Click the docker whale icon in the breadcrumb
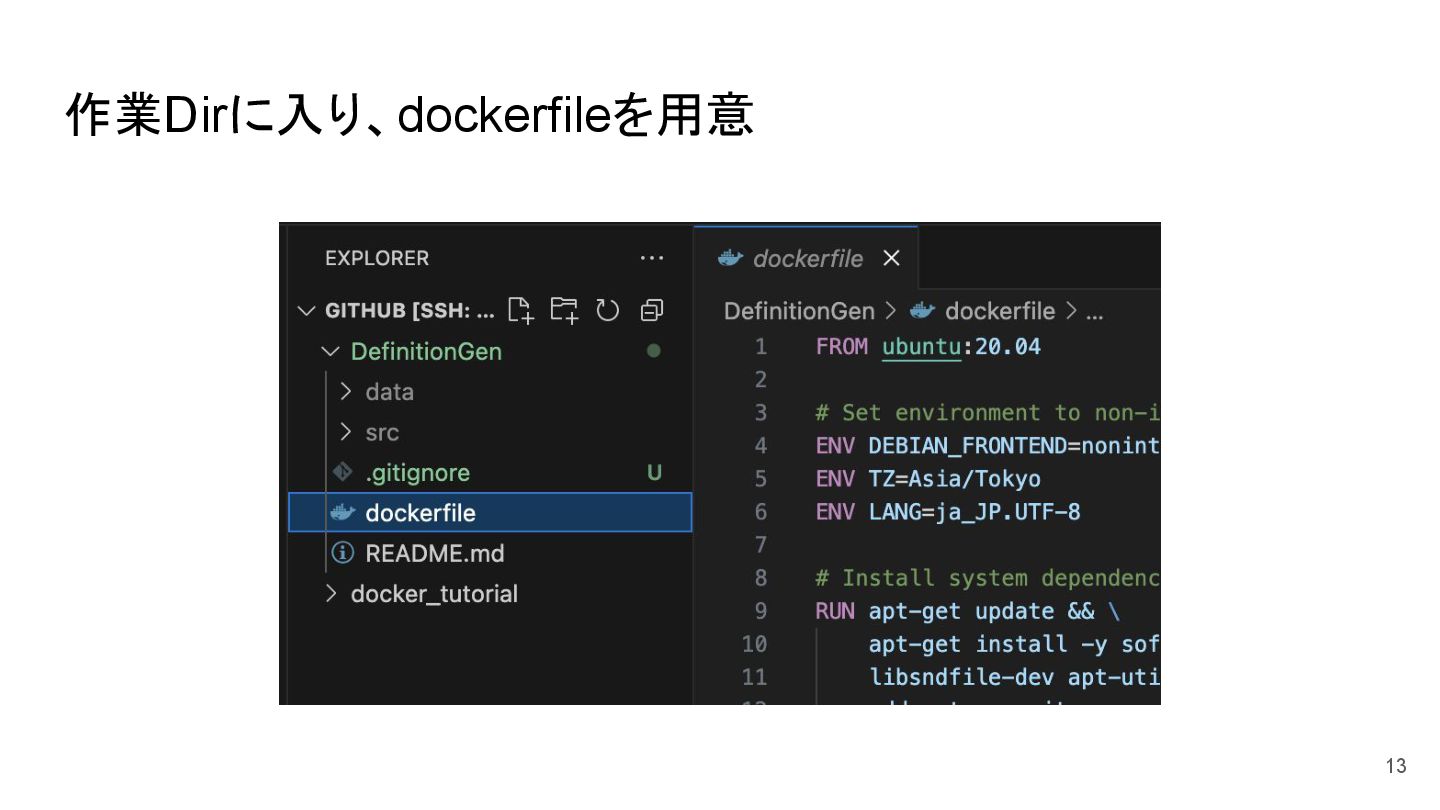This screenshot has height=810, width=1440. coord(923,311)
